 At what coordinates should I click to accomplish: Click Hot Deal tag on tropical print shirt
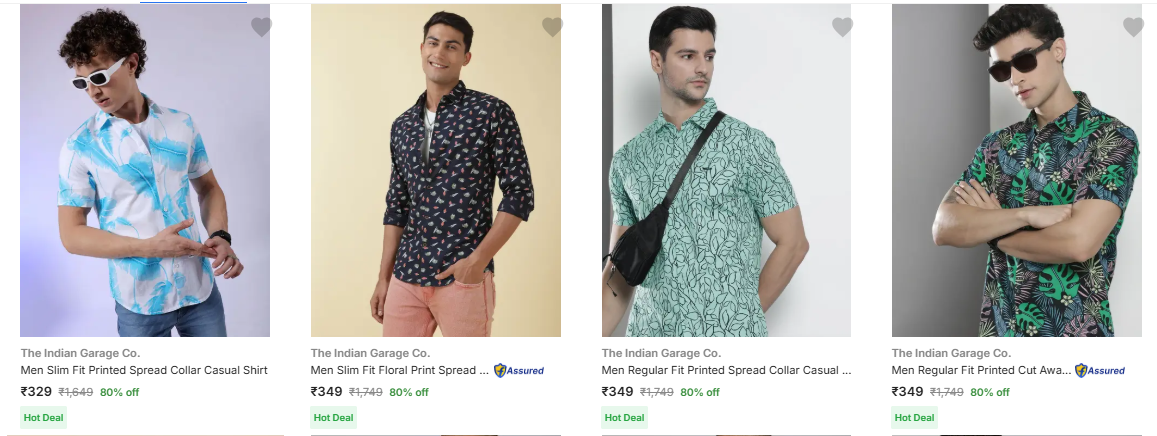tap(914, 417)
